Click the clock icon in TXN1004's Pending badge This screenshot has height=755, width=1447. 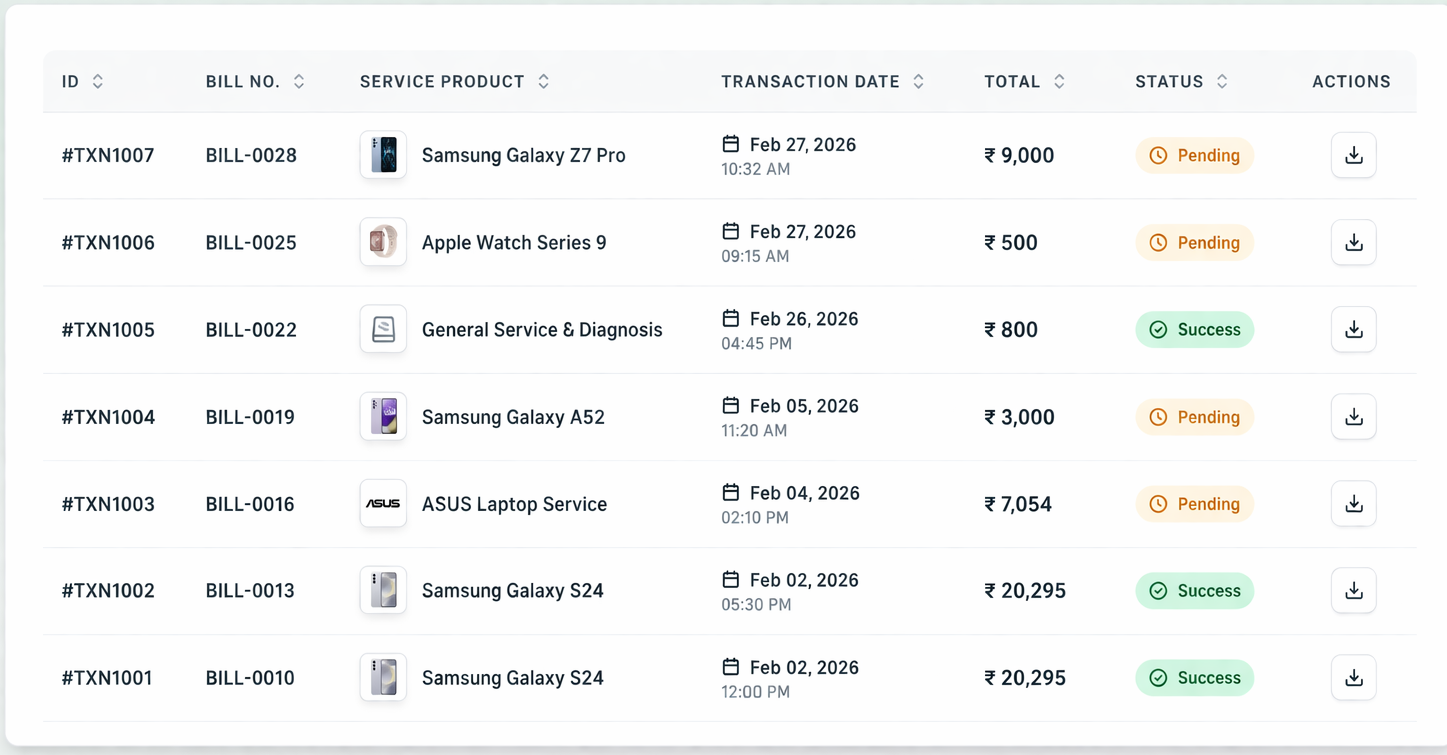tap(1158, 417)
